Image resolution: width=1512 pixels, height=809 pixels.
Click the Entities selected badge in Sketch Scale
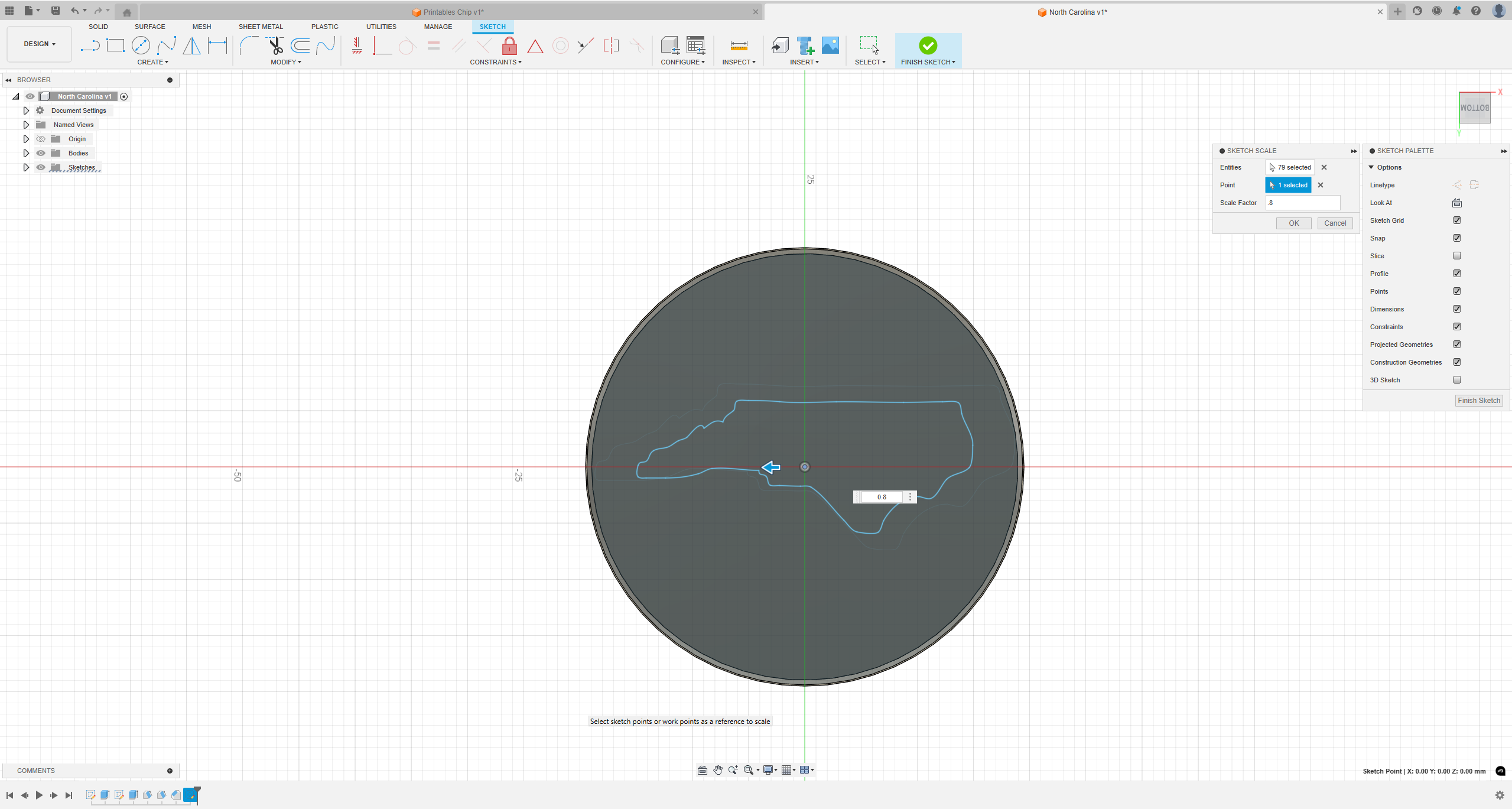tap(1290, 167)
